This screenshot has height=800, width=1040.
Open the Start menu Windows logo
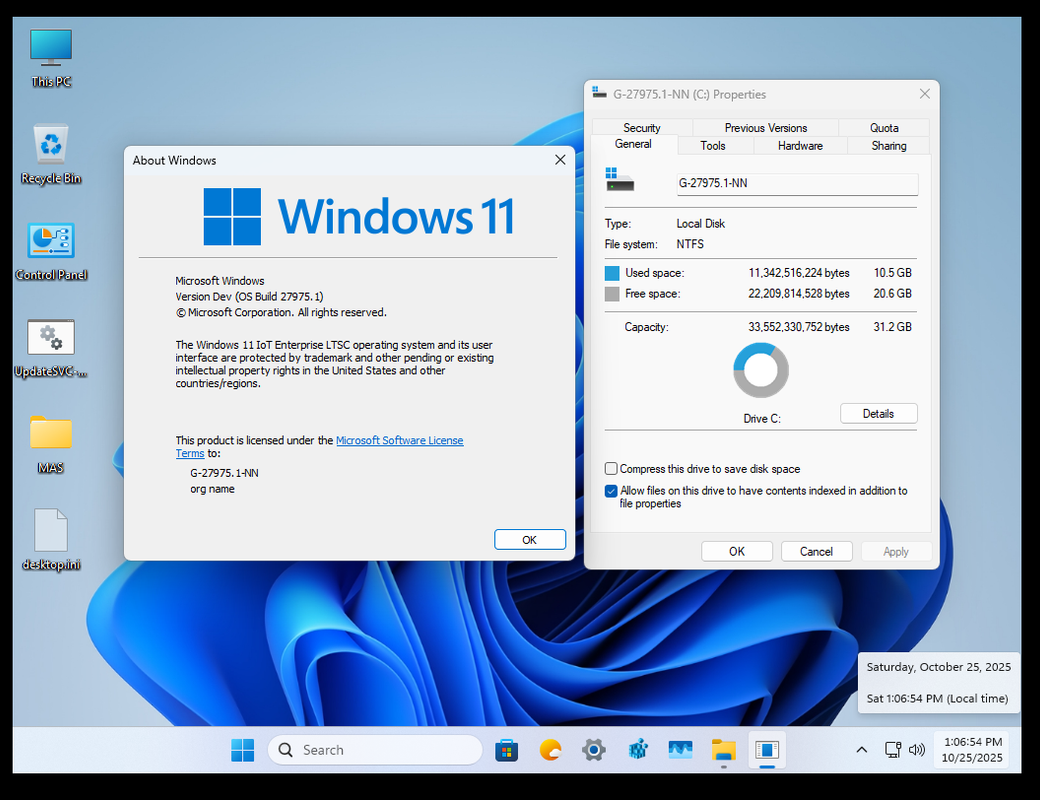pyautogui.click(x=242, y=750)
